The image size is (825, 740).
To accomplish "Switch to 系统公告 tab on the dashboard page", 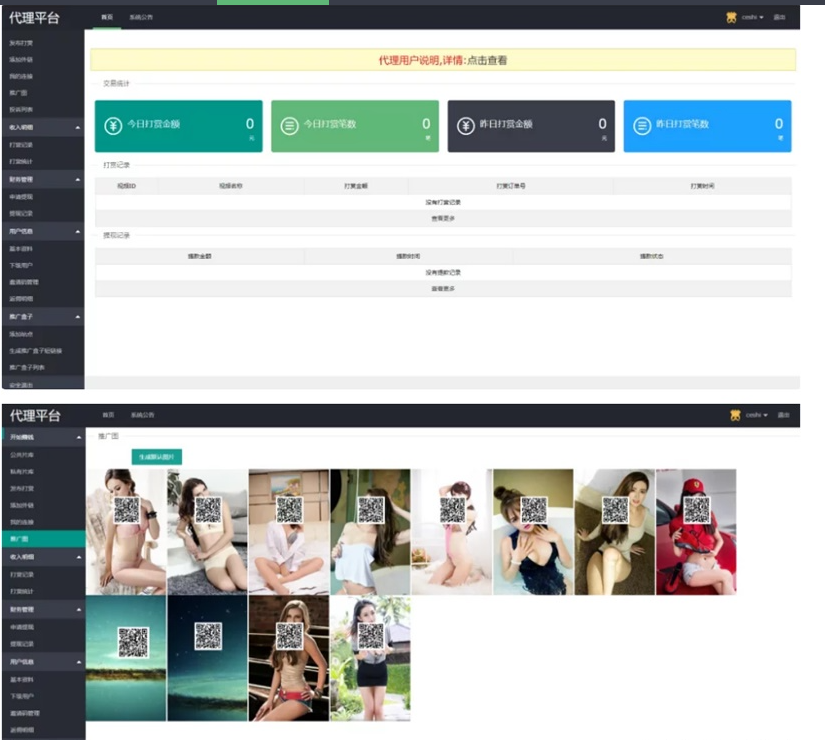I will coord(142,18).
